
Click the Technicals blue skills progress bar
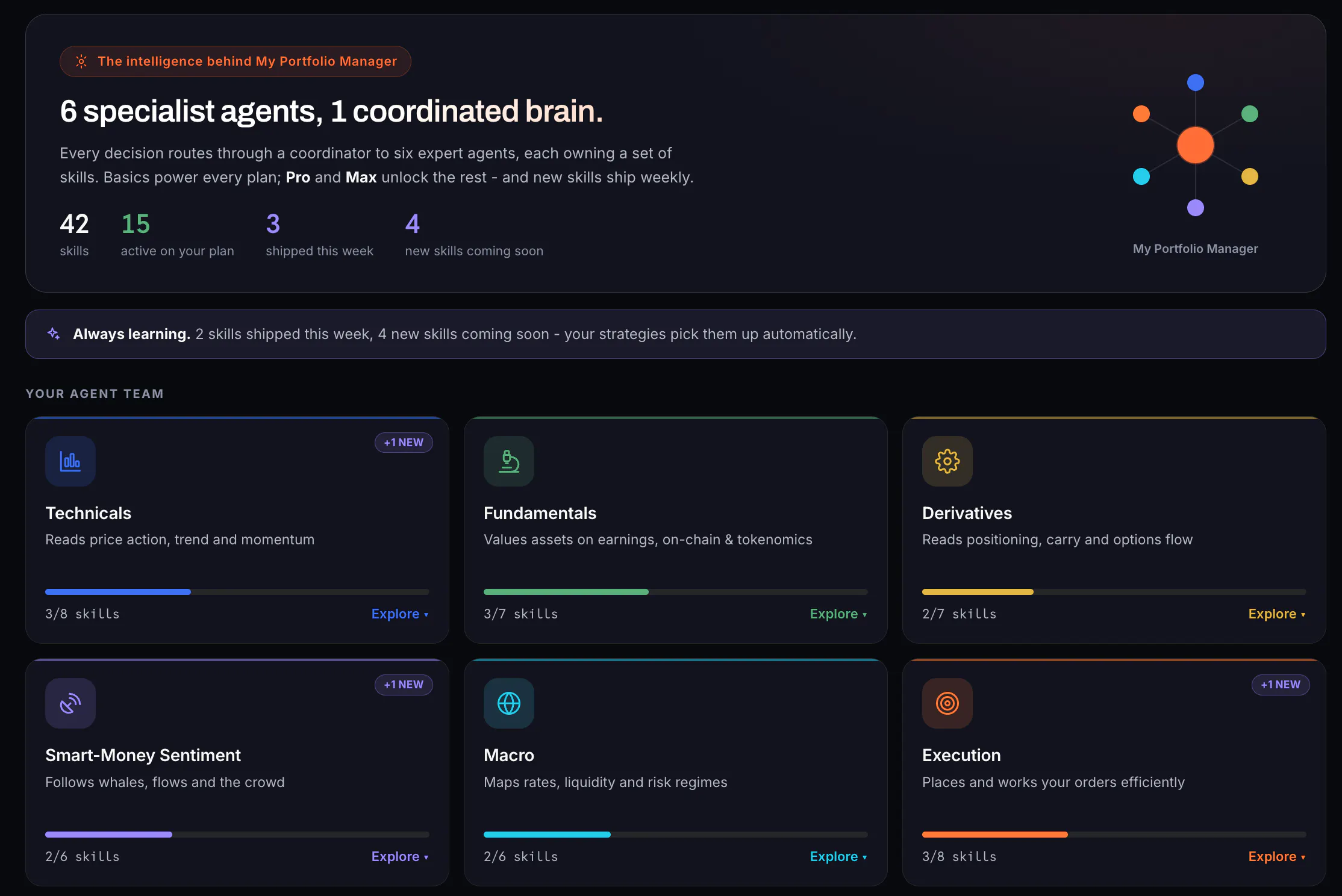(237, 592)
